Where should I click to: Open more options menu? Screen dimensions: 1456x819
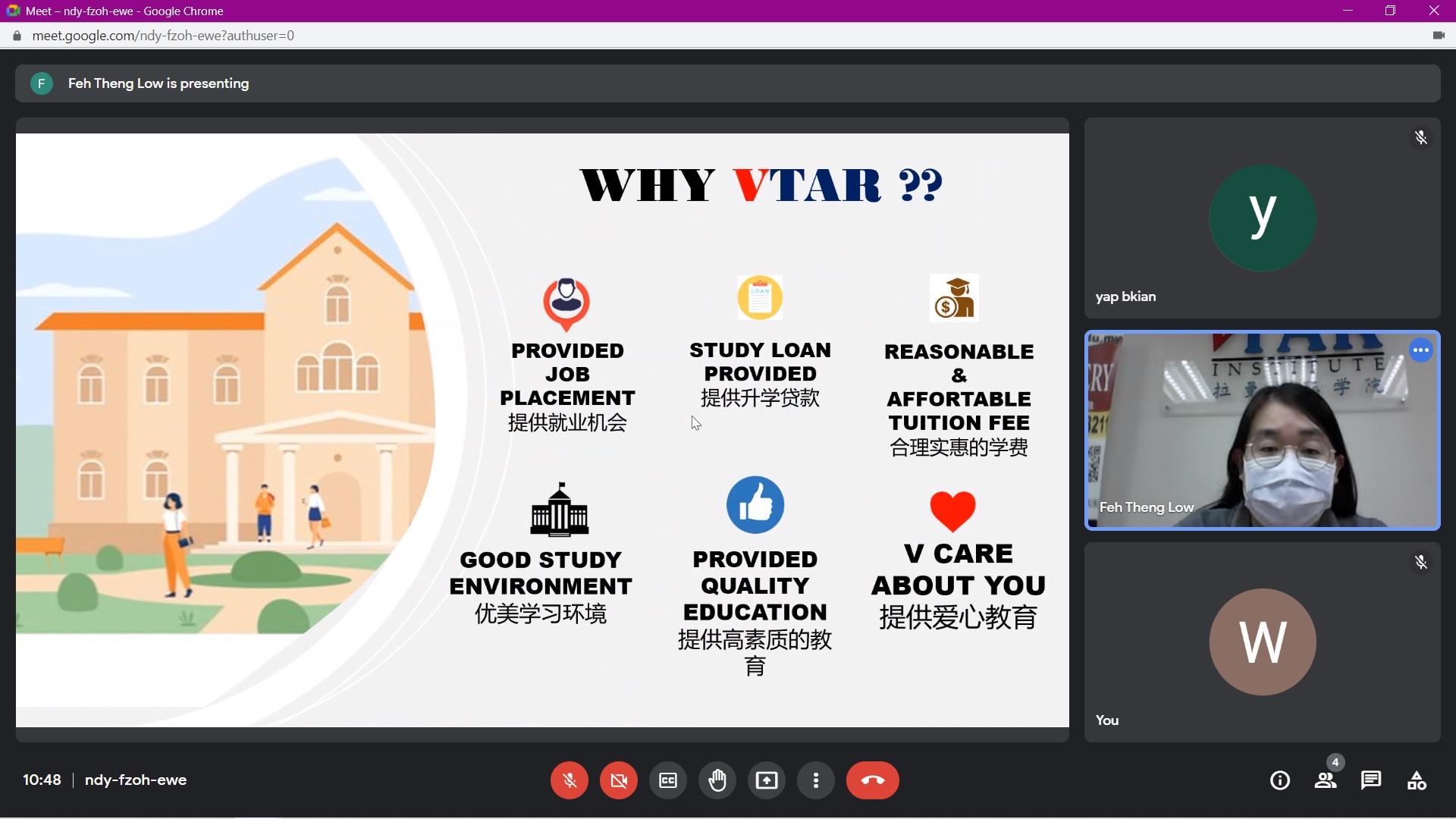816,780
